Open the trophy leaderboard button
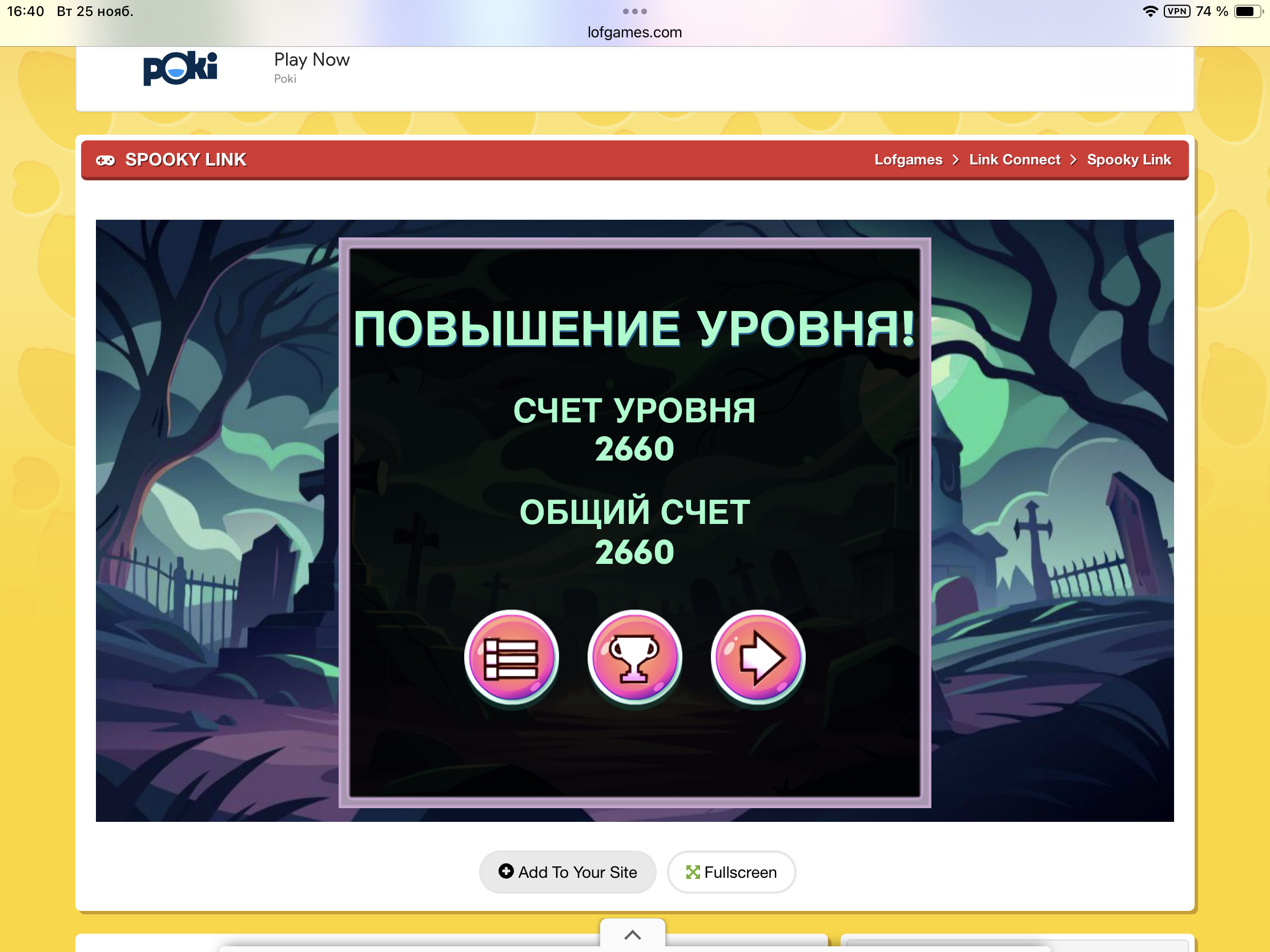Screen dimensions: 1270x952 tap(634, 657)
